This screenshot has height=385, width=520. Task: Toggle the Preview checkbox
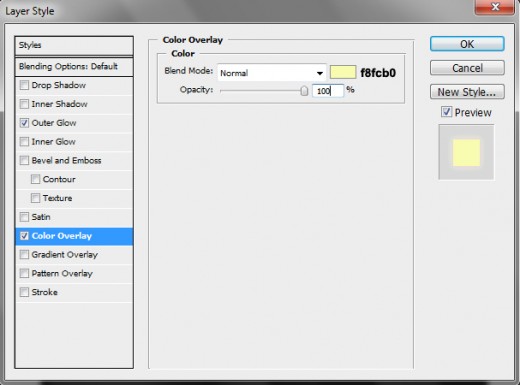tap(446, 112)
